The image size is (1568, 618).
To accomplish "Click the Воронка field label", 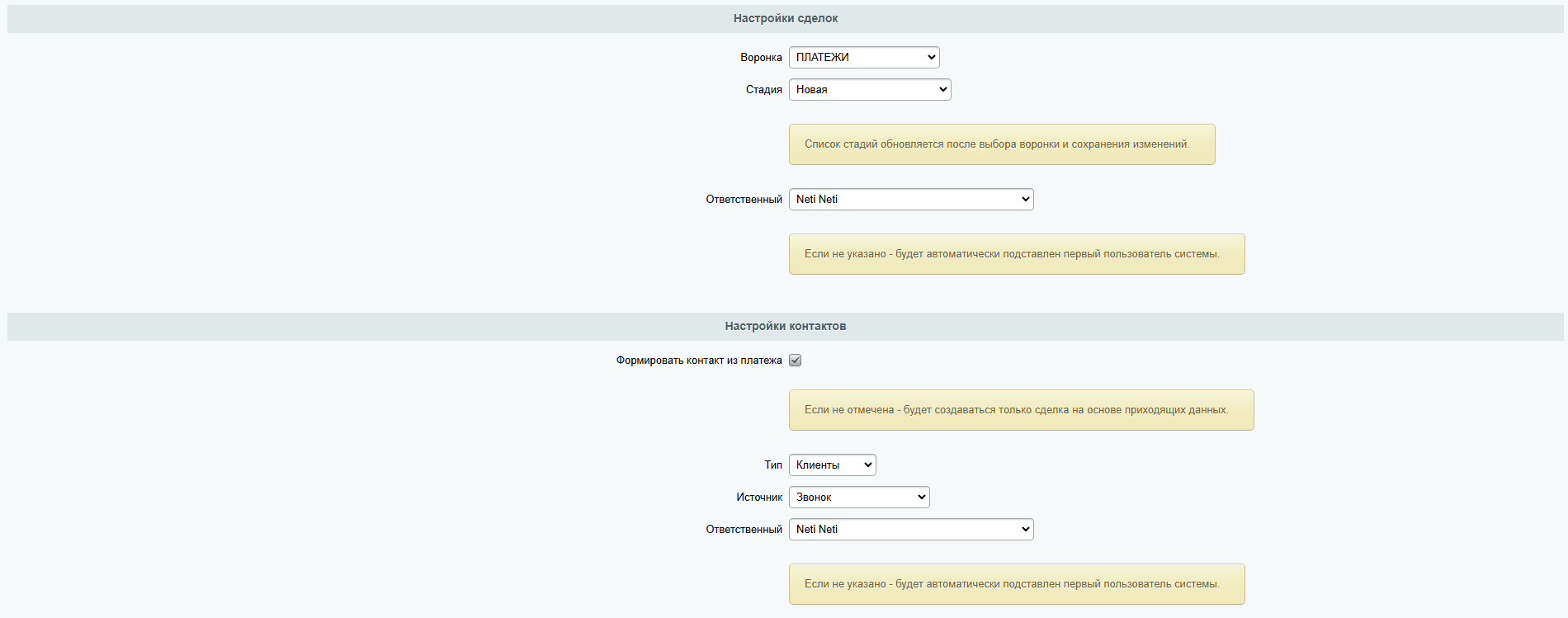I will (x=760, y=57).
